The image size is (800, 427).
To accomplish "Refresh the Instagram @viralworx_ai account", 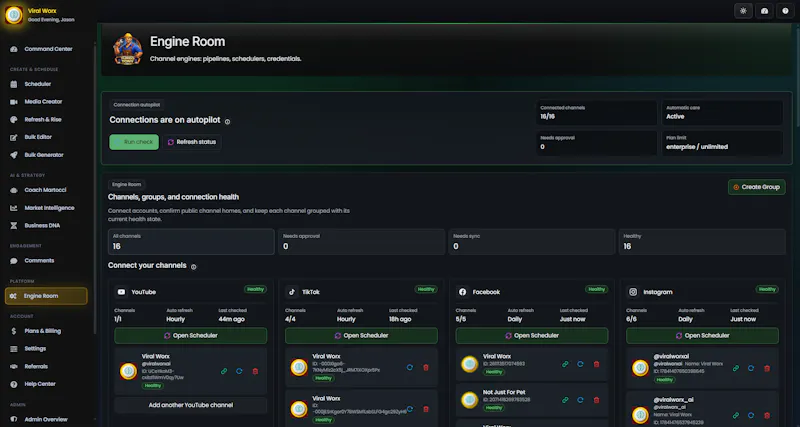I will coord(751,416).
